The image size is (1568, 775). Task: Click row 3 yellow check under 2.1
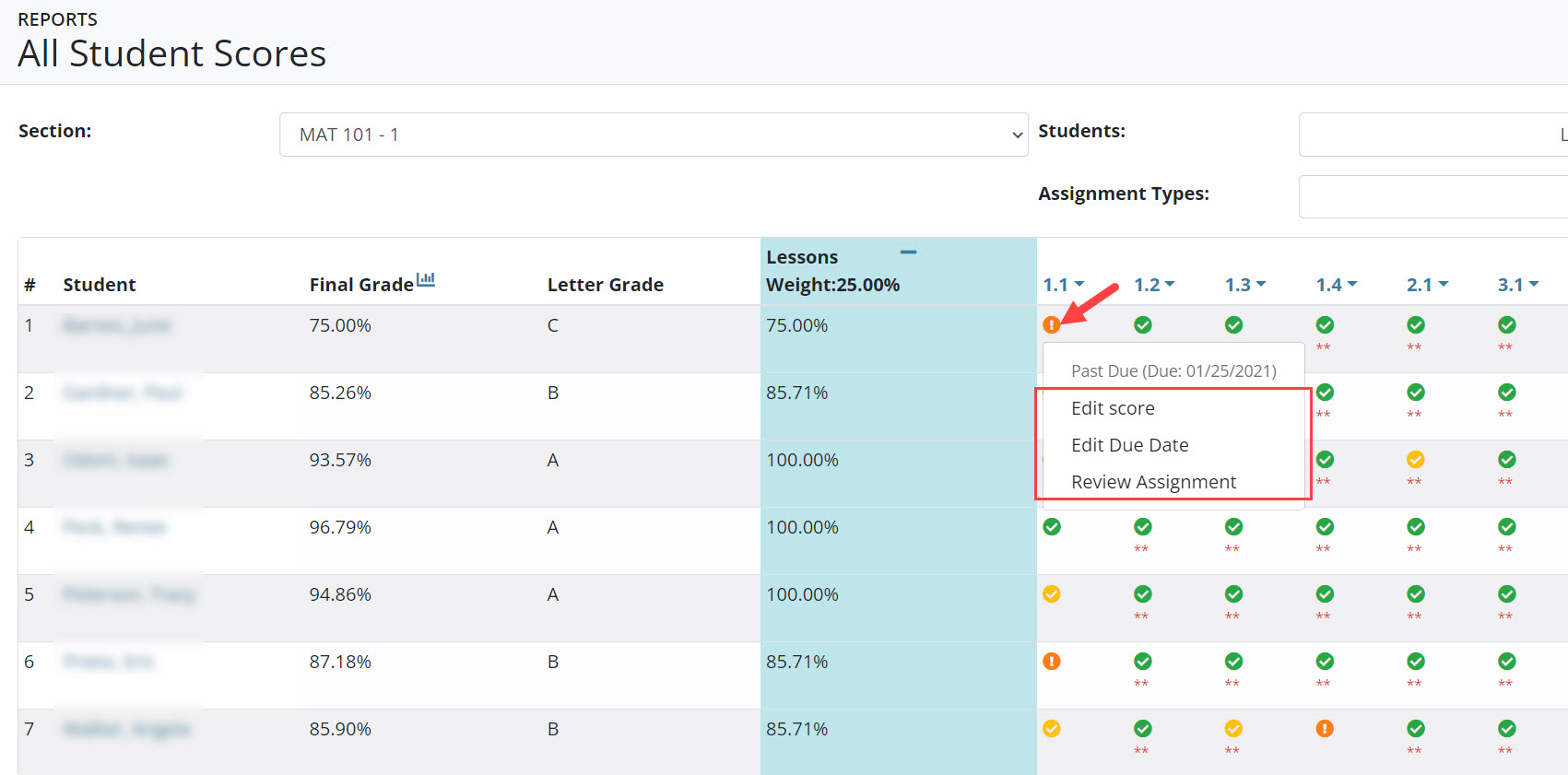click(x=1416, y=459)
